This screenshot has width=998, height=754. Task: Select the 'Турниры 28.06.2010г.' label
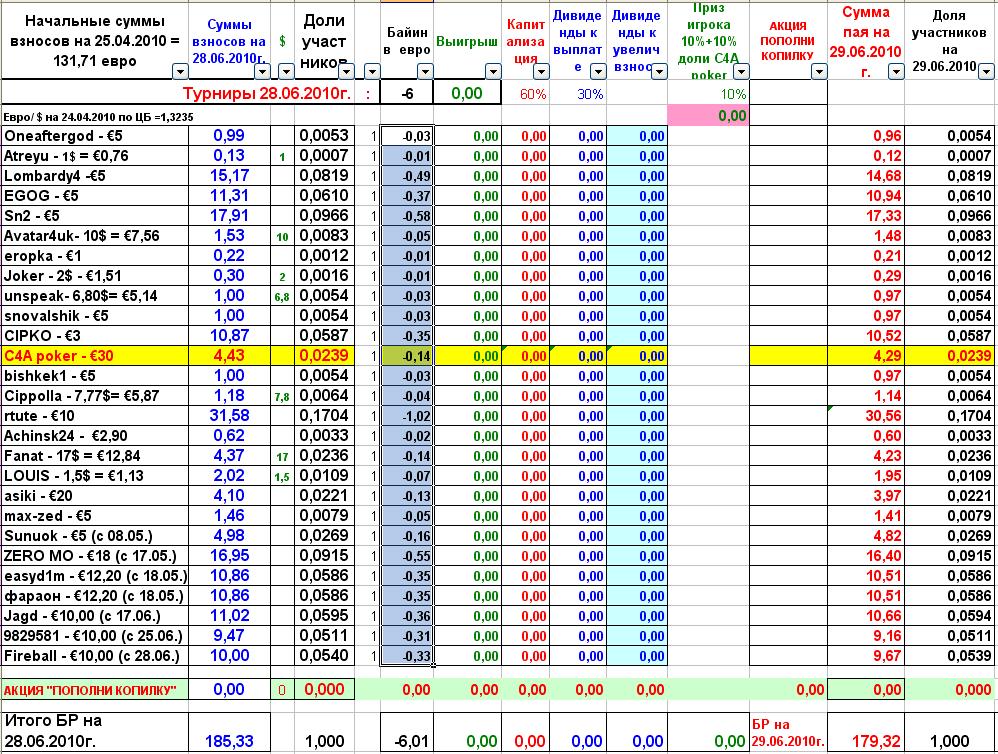coord(267,94)
